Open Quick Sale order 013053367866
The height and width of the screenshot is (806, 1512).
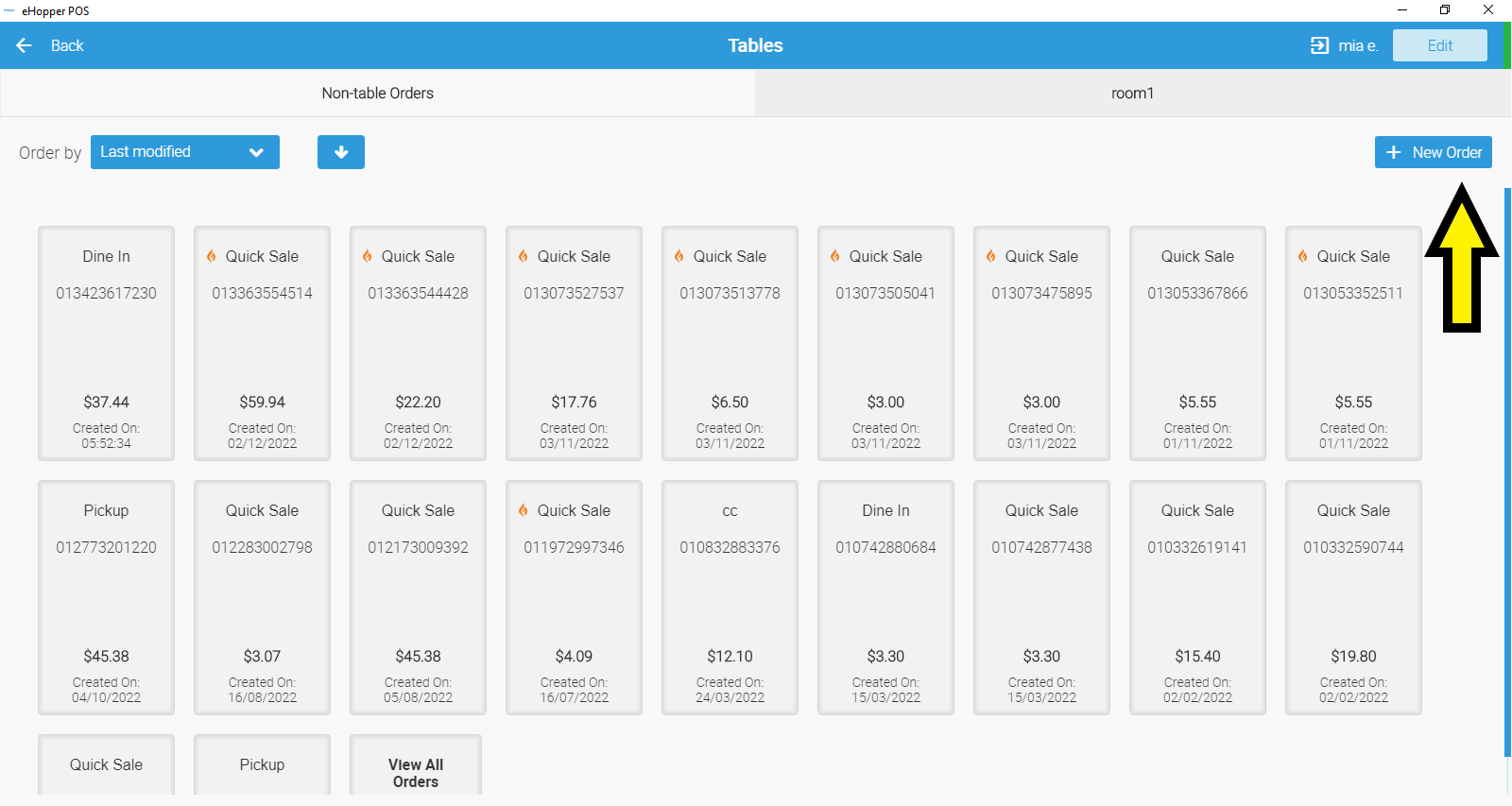tap(1198, 343)
